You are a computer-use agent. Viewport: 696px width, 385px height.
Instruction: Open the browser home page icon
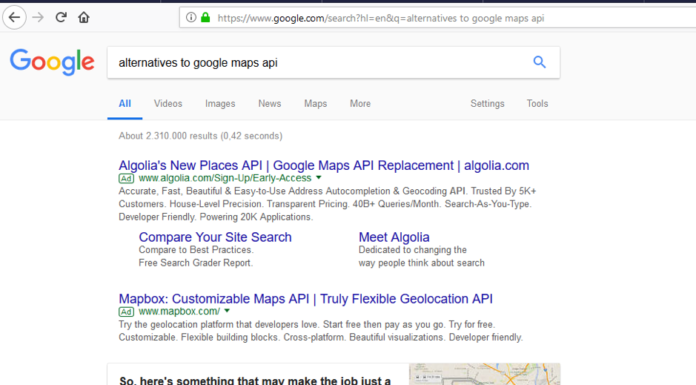pyautogui.click(x=83, y=17)
